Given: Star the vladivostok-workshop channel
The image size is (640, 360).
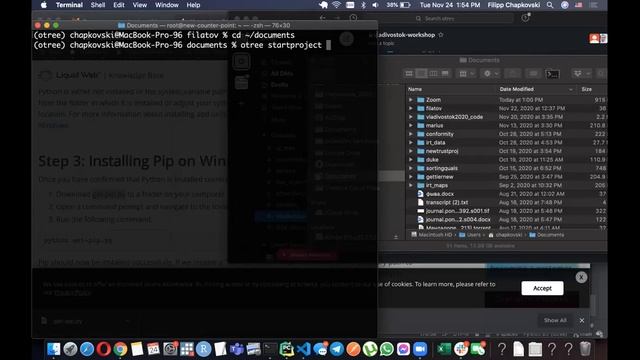Looking at the screenshot, I should 441,35.
